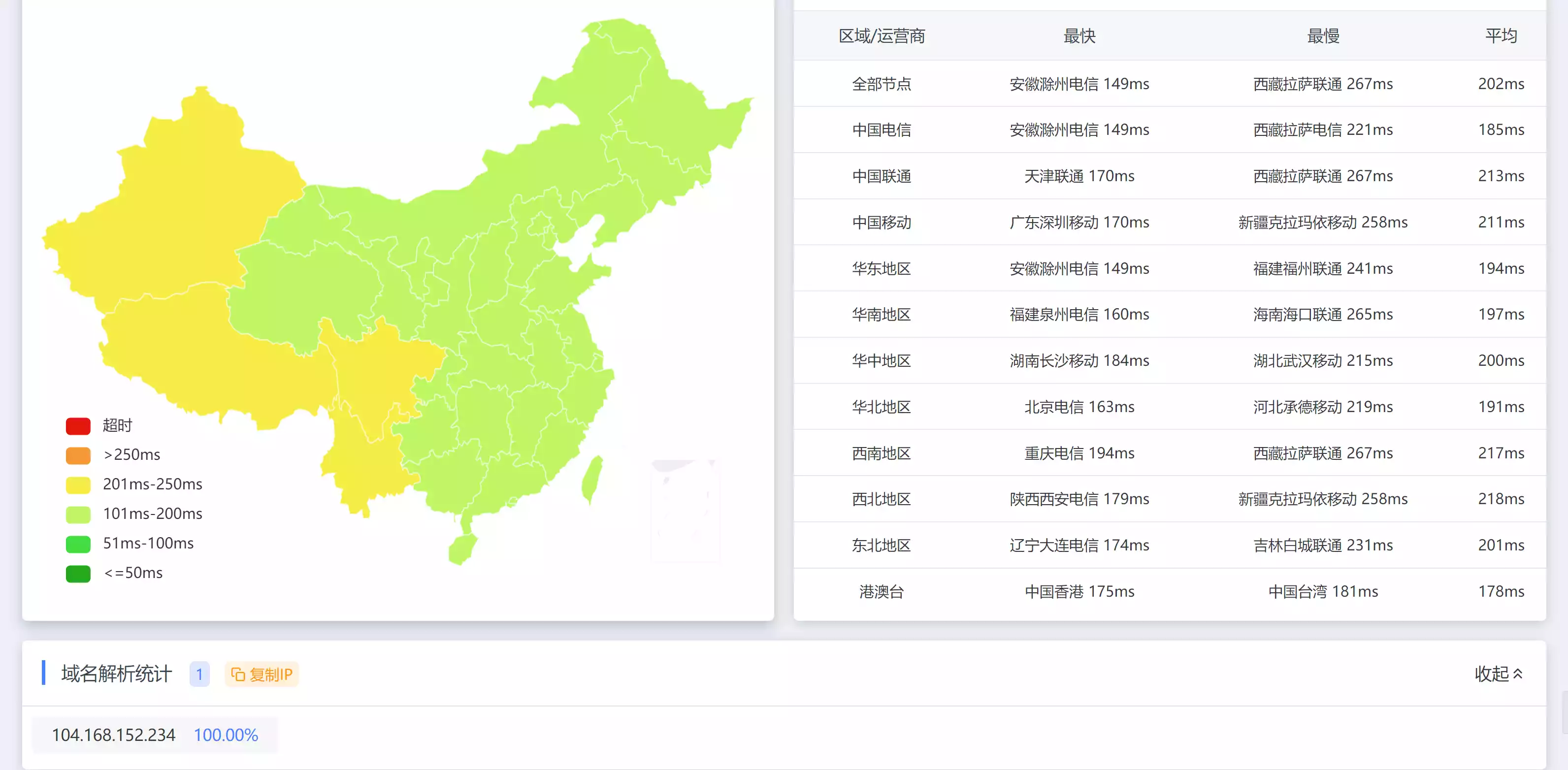Click Hainan island on the map
This screenshot has width=1568, height=770.
click(x=462, y=549)
